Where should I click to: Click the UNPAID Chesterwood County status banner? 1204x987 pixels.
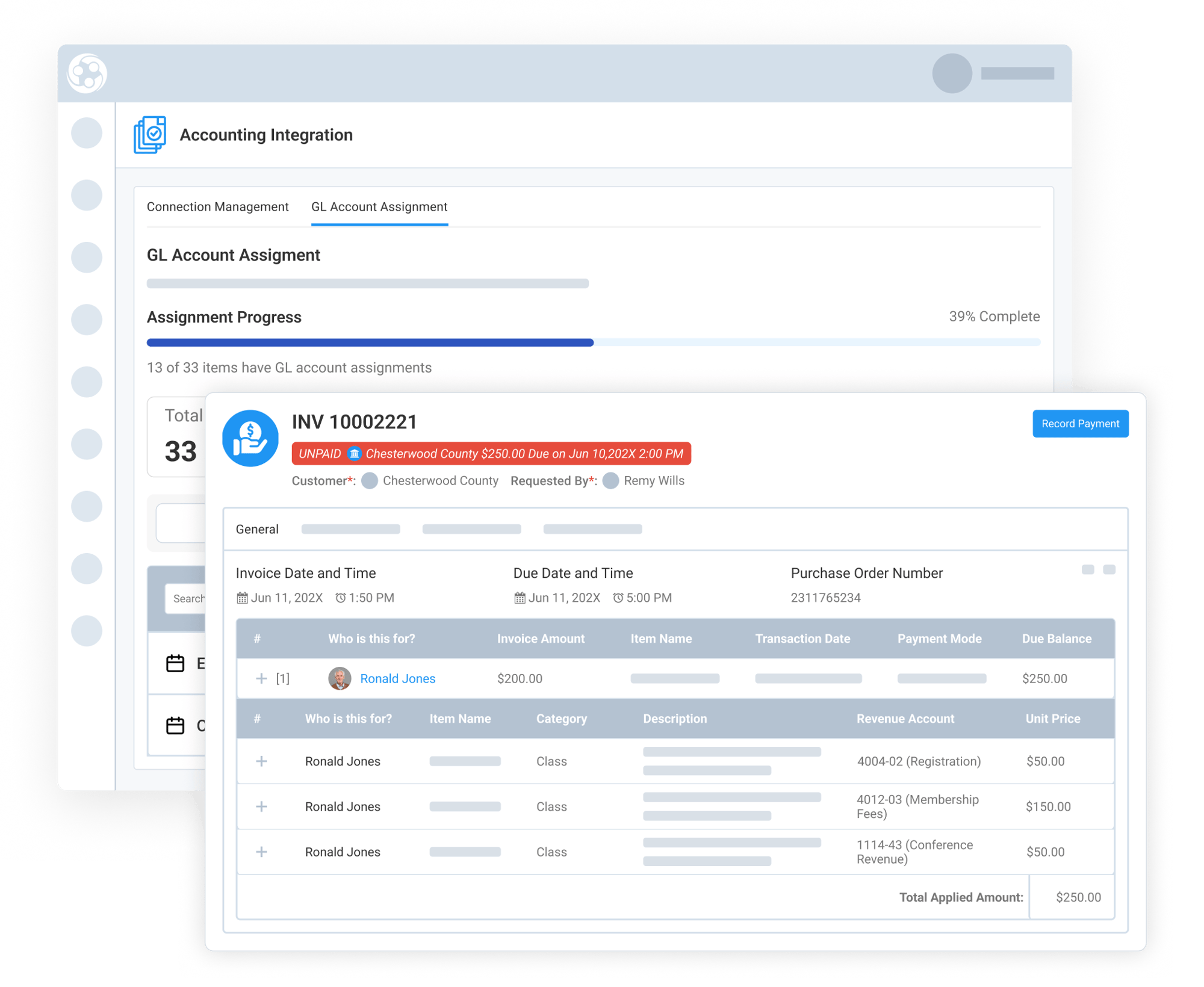(491, 453)
